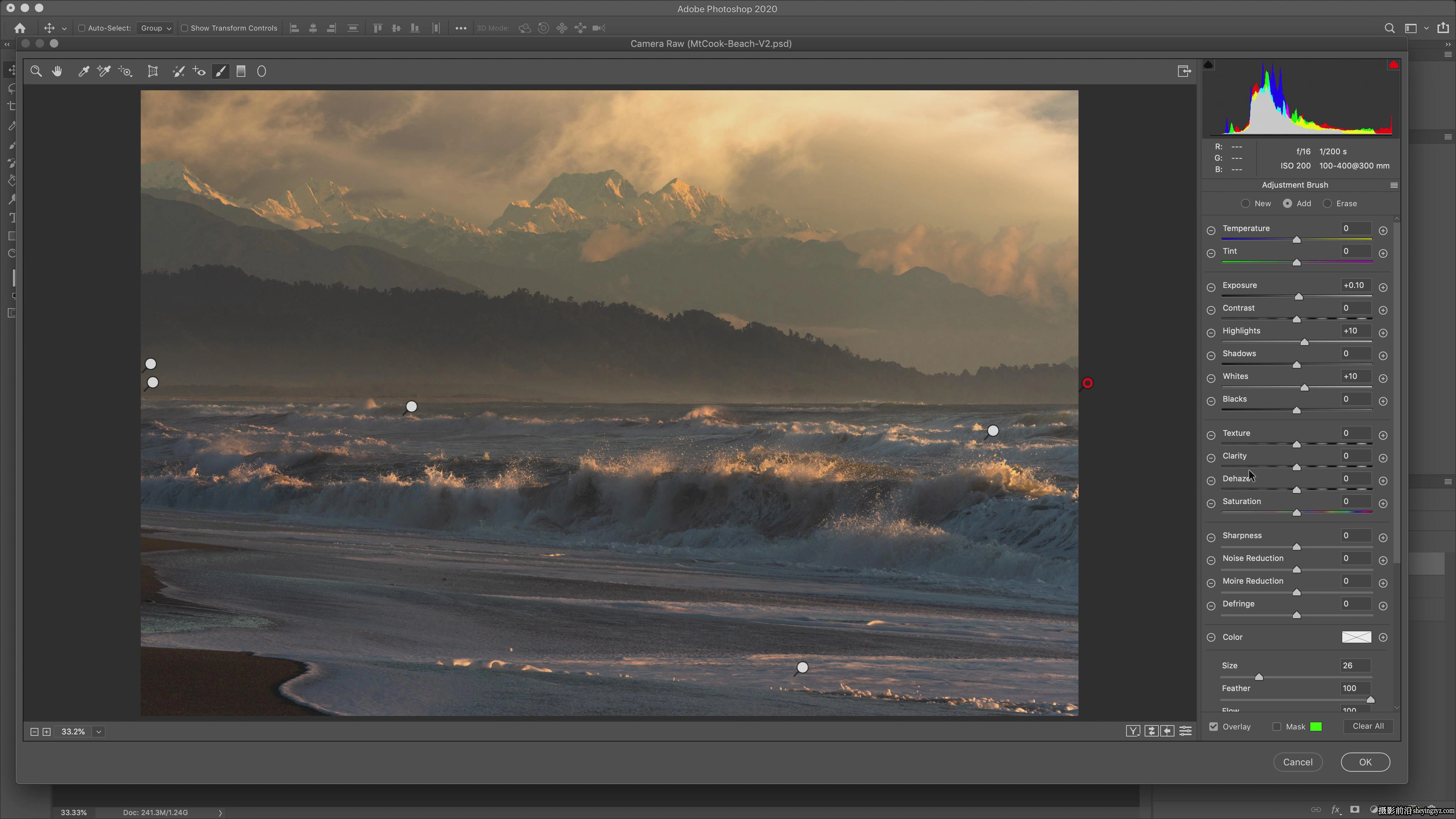1456x819 pixels.
Task: Toggle Camera Raw full screen mode icon
Action: [x=1184, y=71]
